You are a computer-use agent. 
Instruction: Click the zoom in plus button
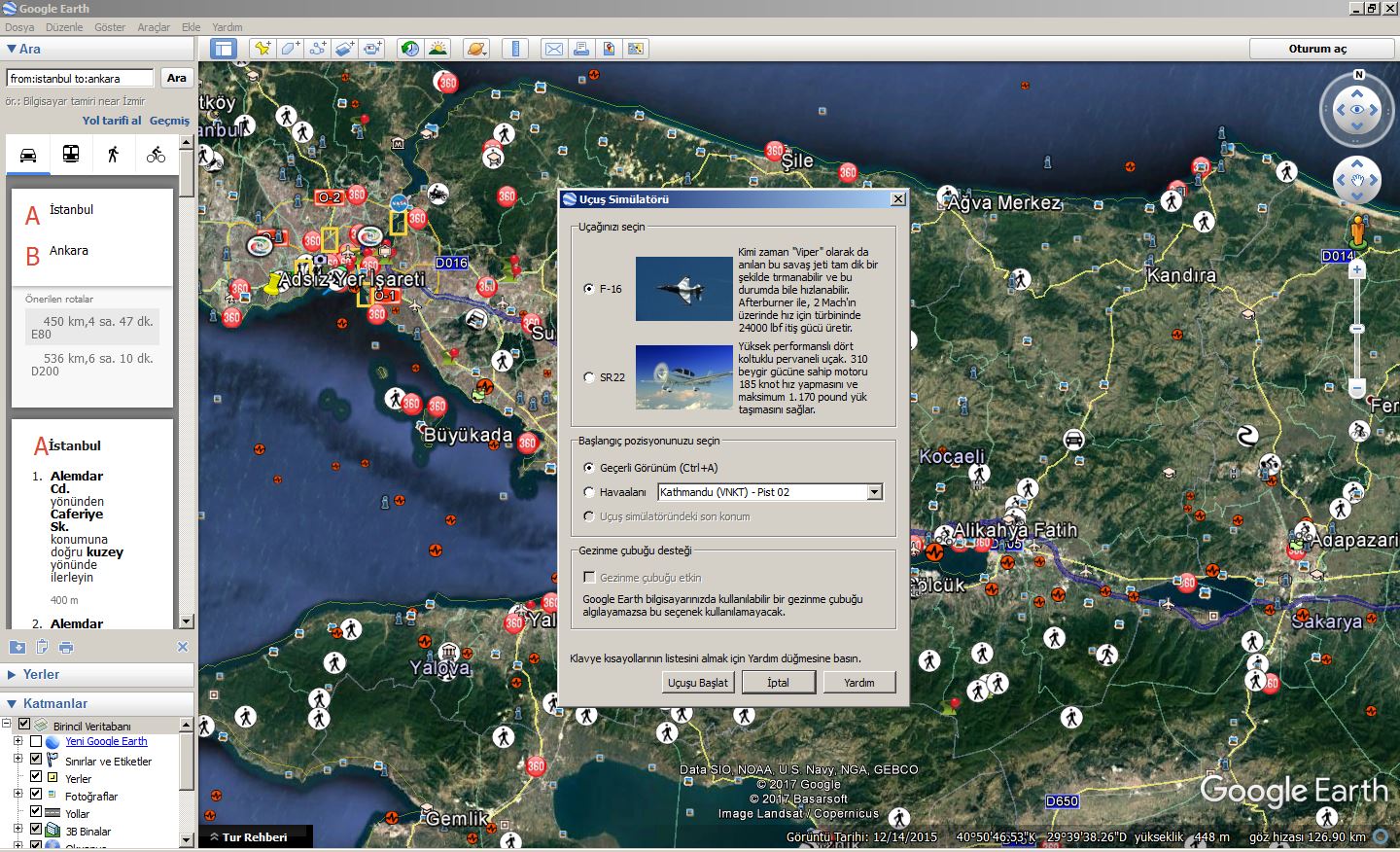1357,269
